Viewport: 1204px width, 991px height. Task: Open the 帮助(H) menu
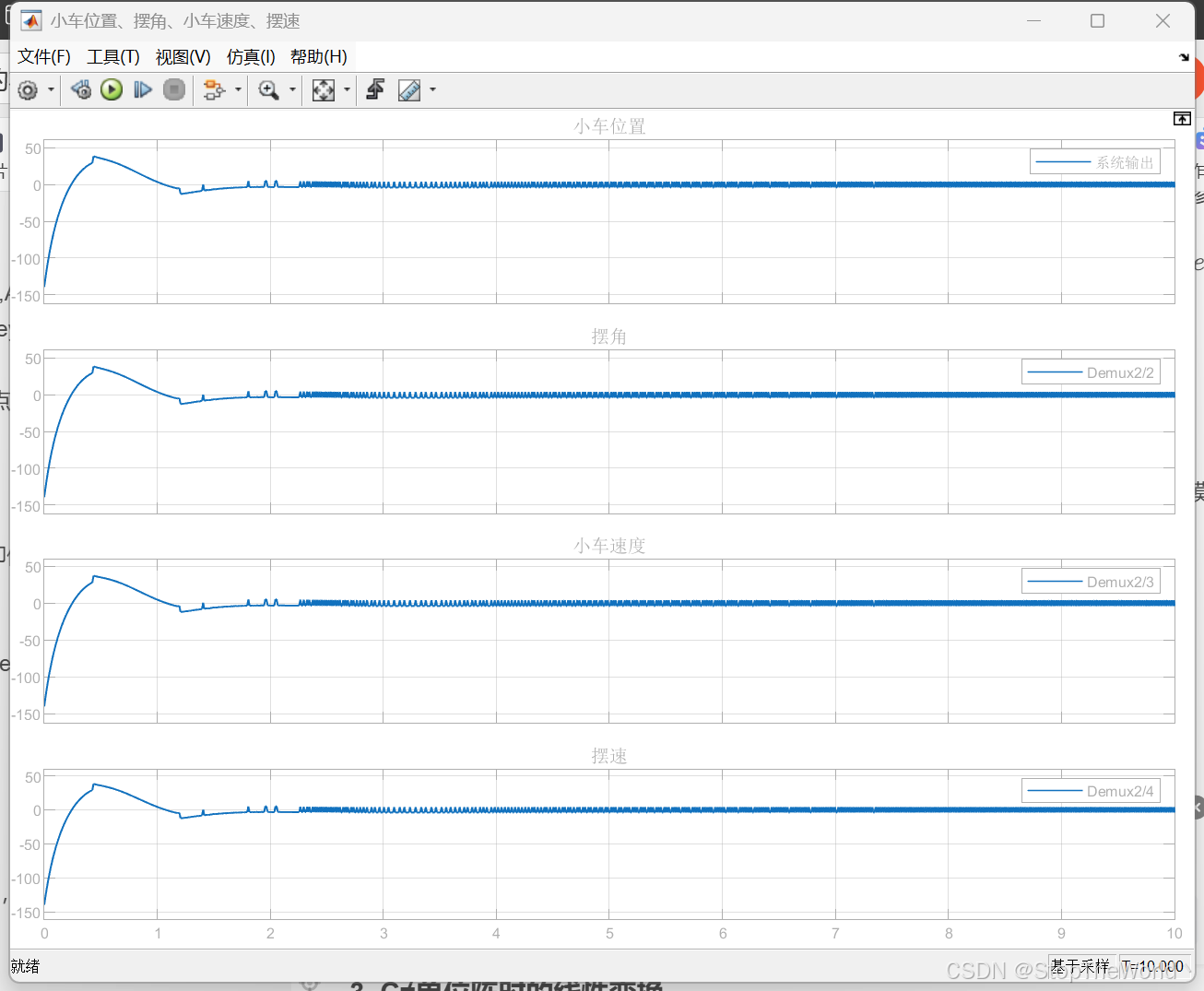pos(319,56)
